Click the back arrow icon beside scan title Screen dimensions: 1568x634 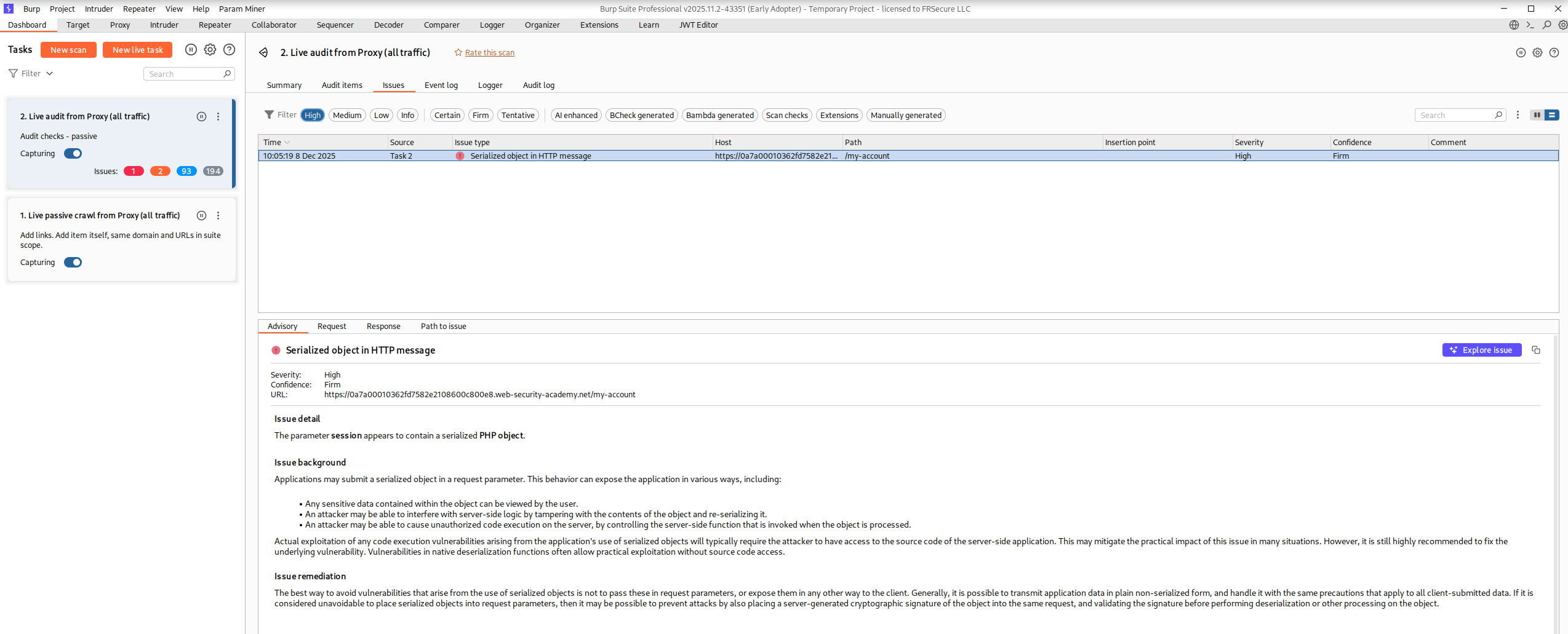[x=263, y=53]
